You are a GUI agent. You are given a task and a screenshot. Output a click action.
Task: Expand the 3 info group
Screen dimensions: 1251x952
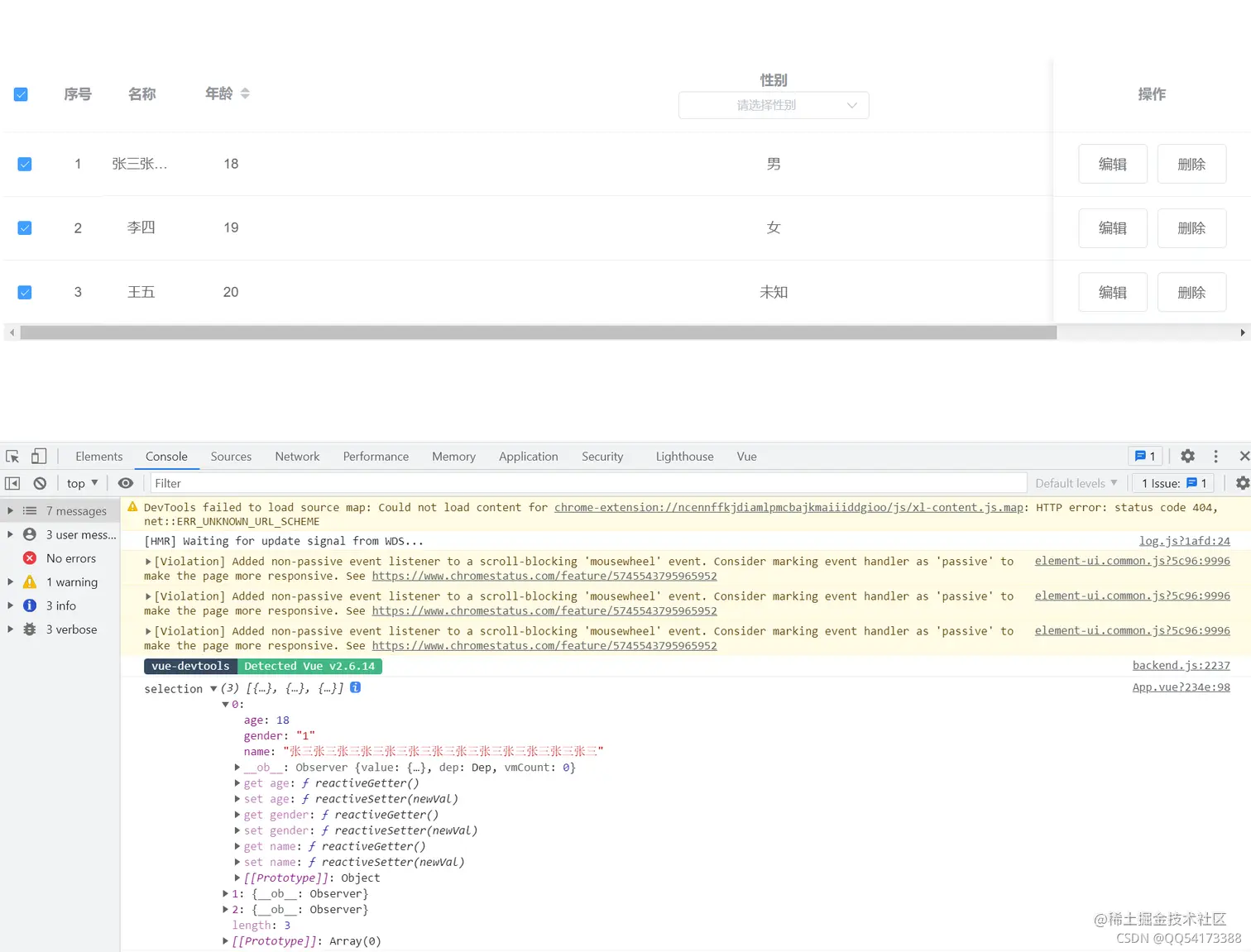click(x=10, y=605)
